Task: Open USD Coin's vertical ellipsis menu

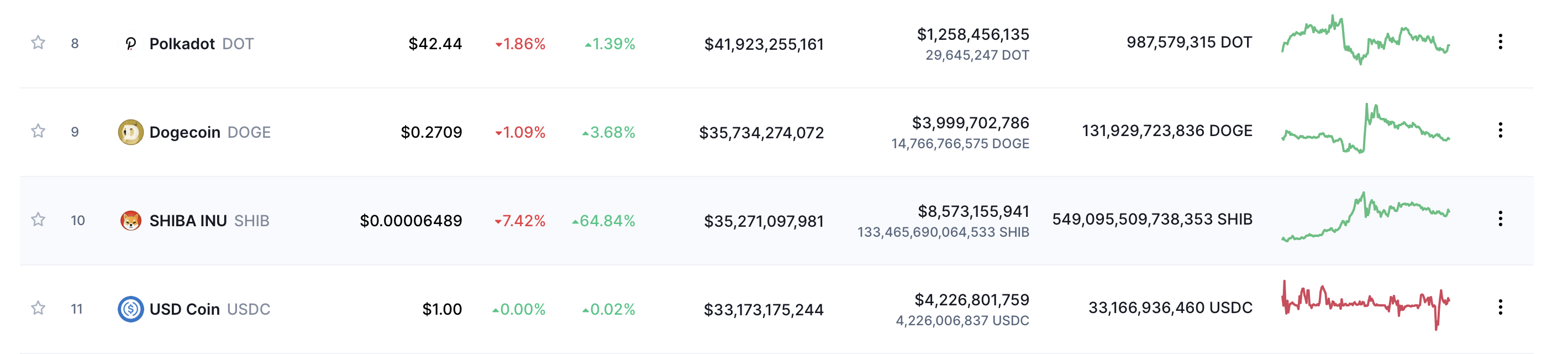Action: (1501, 307)
